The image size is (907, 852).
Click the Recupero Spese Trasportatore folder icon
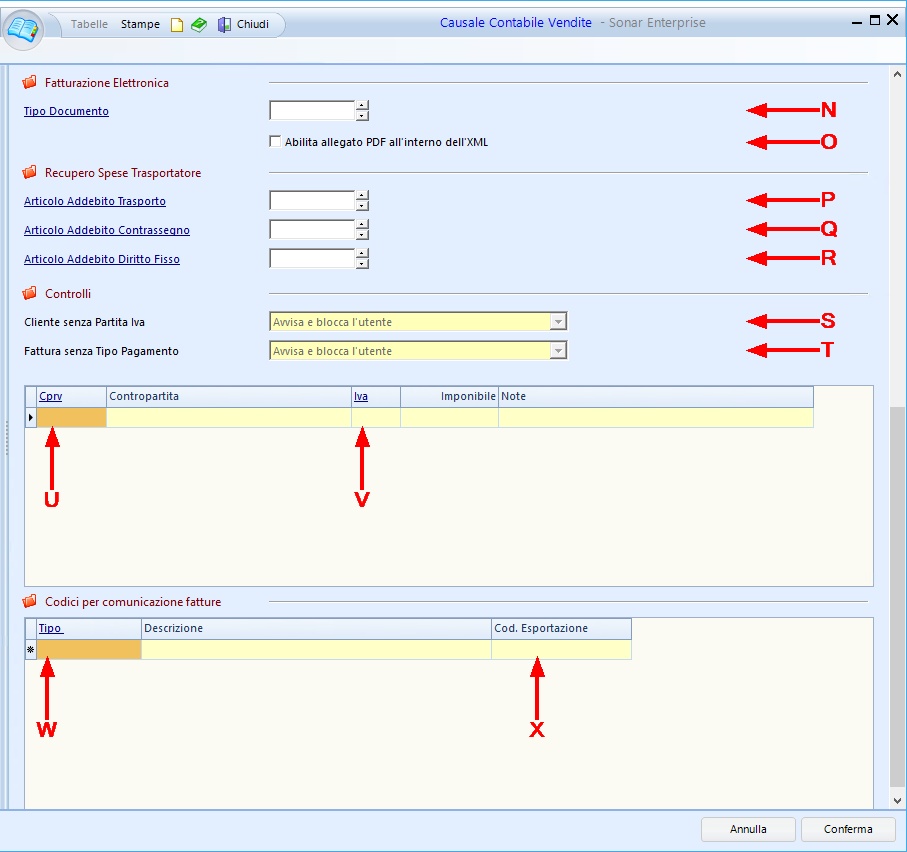click(x=30, y=173)
